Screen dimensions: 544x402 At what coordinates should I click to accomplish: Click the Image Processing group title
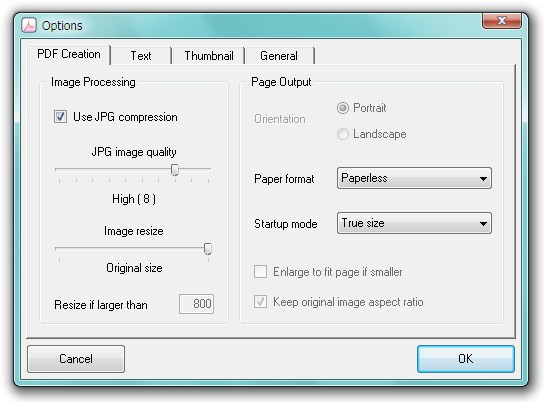pos(93,82)
